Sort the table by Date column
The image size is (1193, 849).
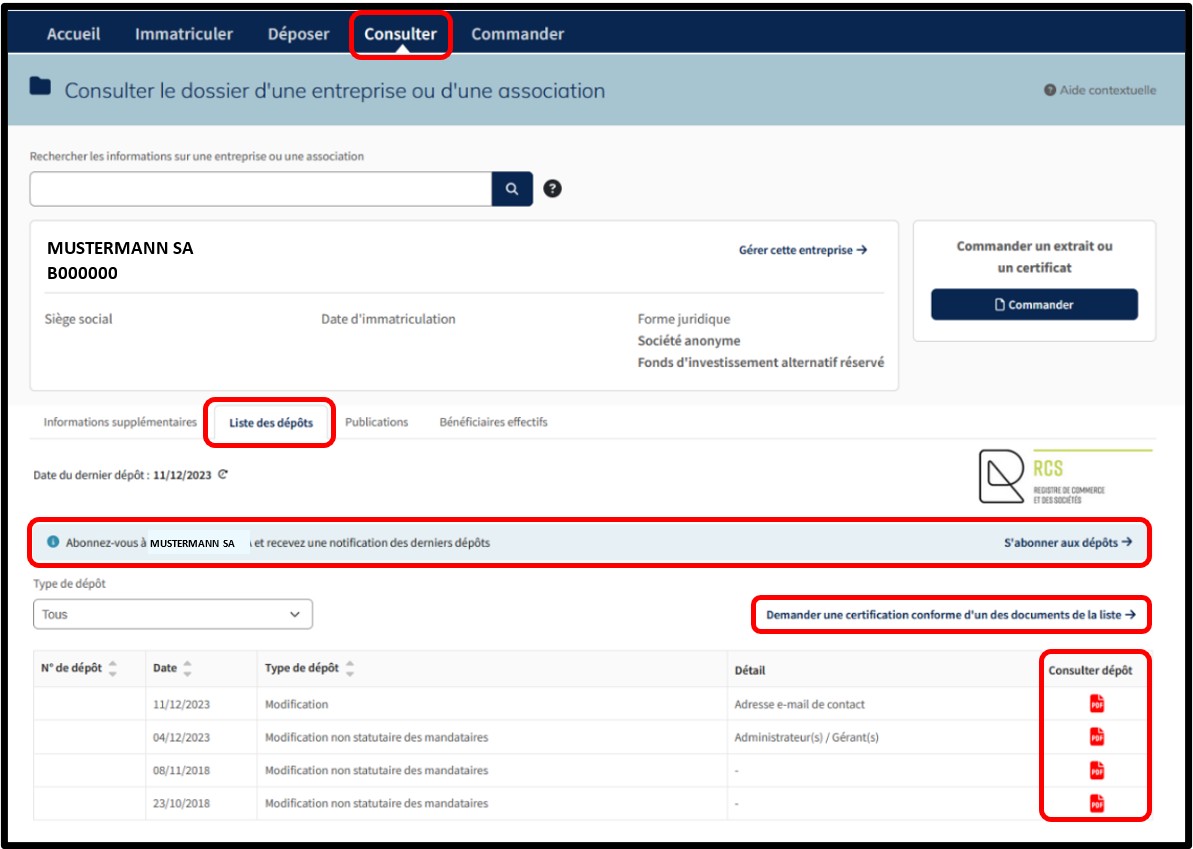point(187,669)
